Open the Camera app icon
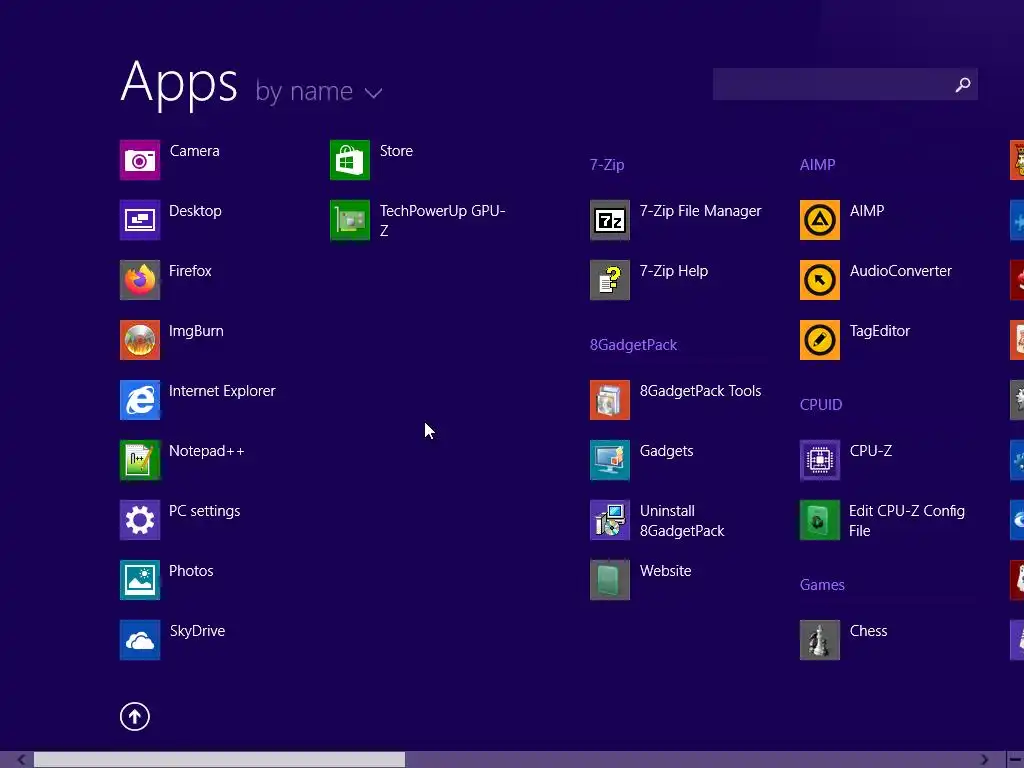 (x=140, y=160)
